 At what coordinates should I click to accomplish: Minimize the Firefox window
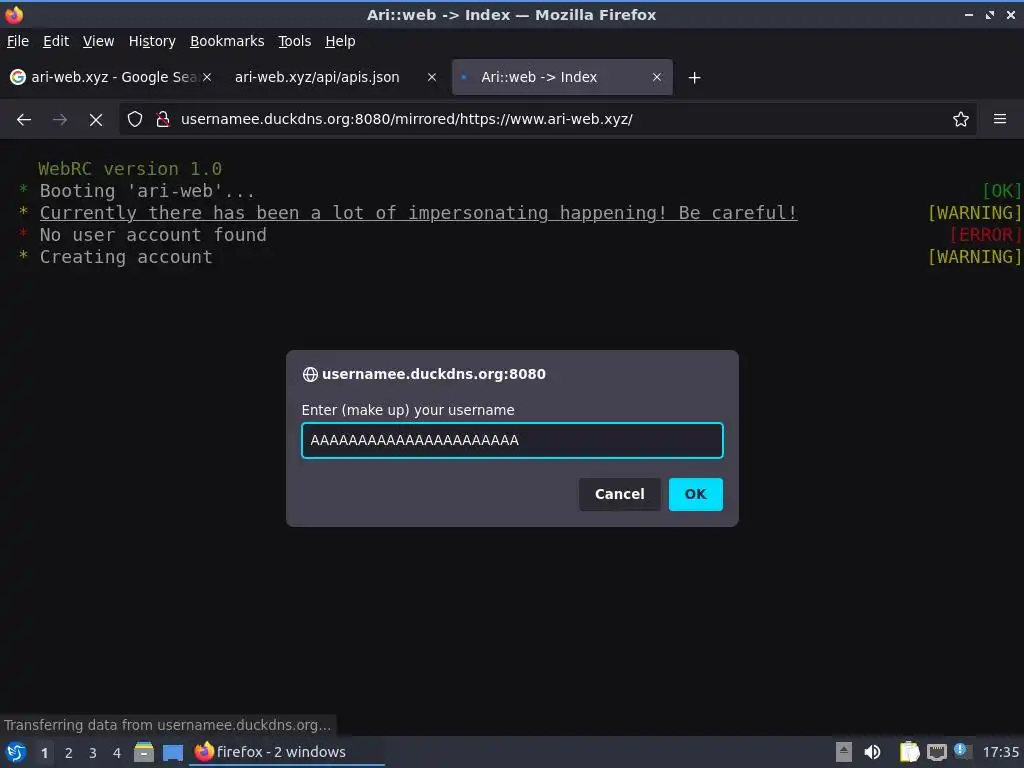tap(969, 14)
